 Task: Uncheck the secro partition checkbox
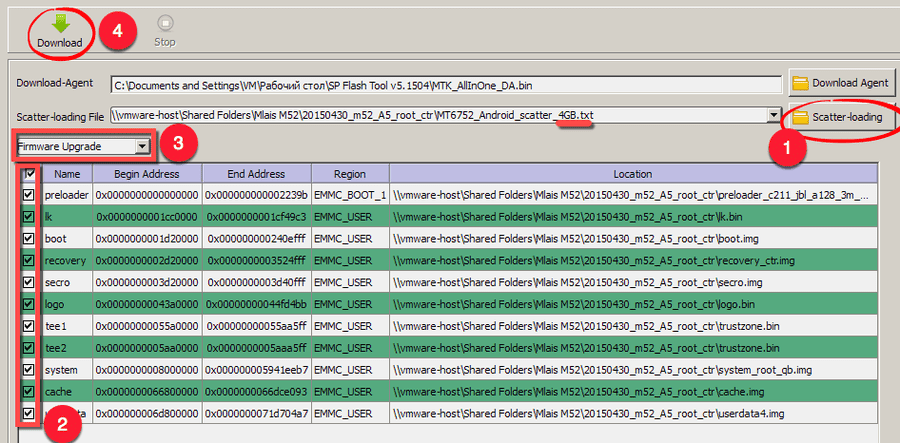28,282
